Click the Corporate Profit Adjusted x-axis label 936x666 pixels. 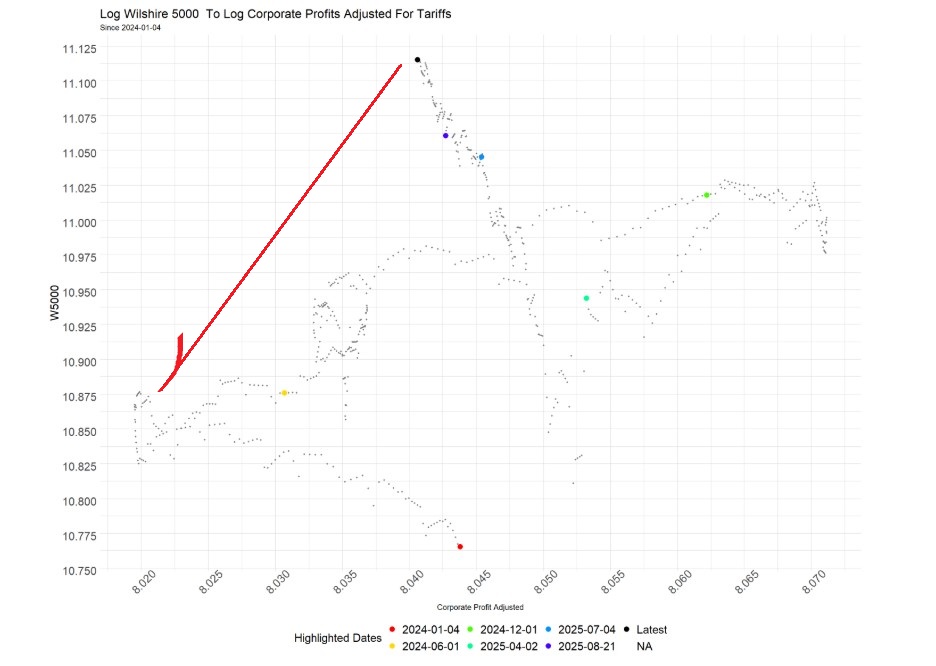click(480, 607)
